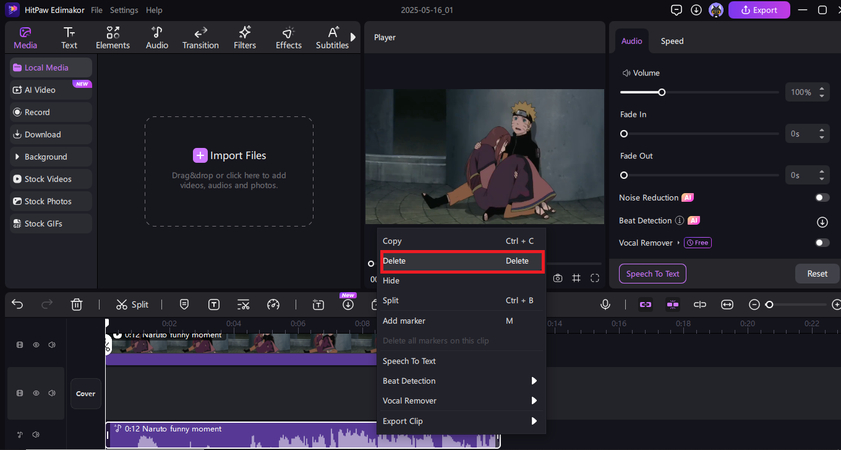Take a snapshot with camera icon
Image resolution: width=841 pixels, height=450 pixels.
point(558,278)
